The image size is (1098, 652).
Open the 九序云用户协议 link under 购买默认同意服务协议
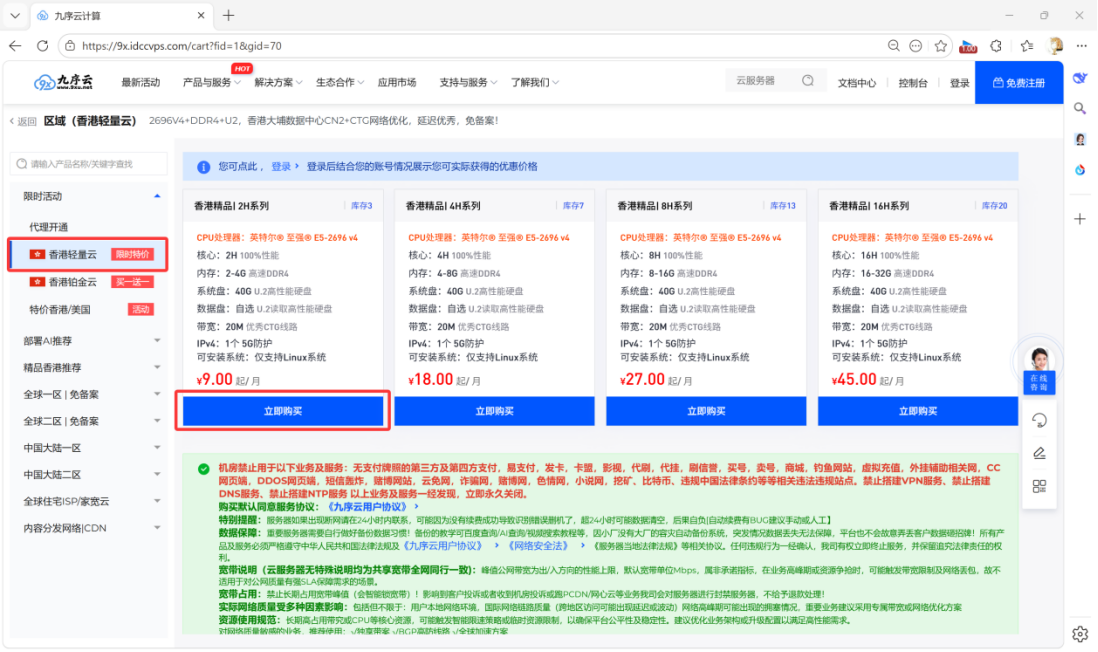point(368,506)
